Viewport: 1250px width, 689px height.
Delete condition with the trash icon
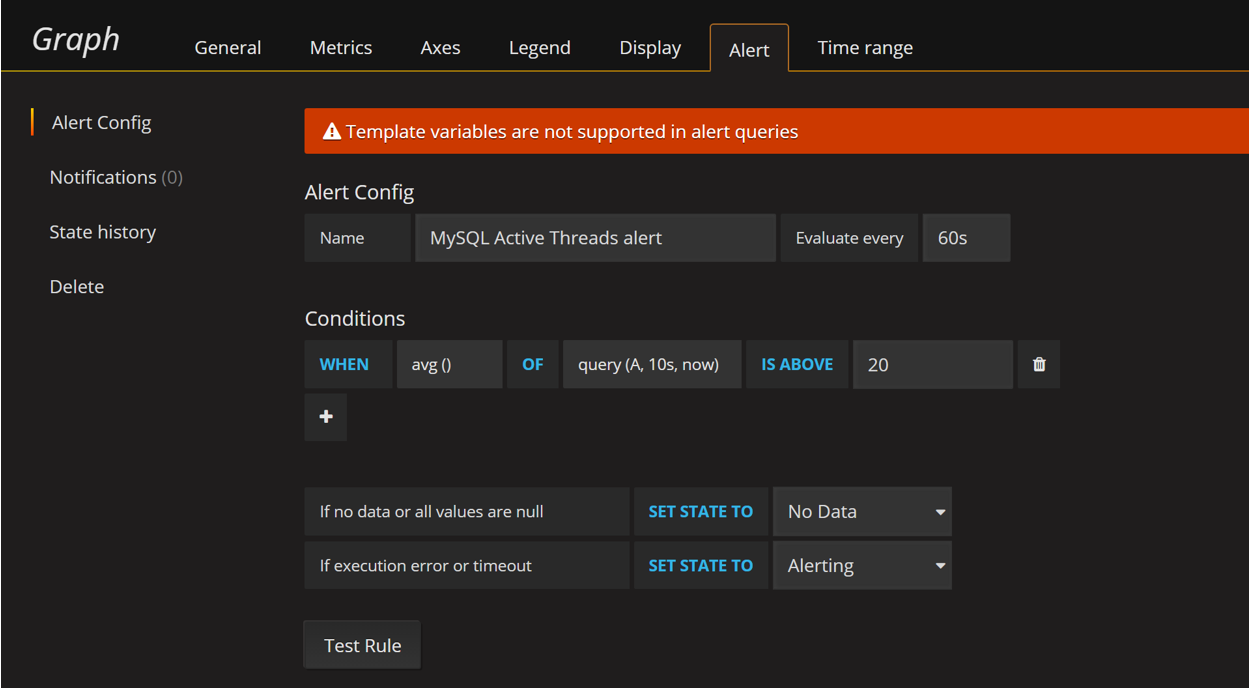tap(1039, 364)
